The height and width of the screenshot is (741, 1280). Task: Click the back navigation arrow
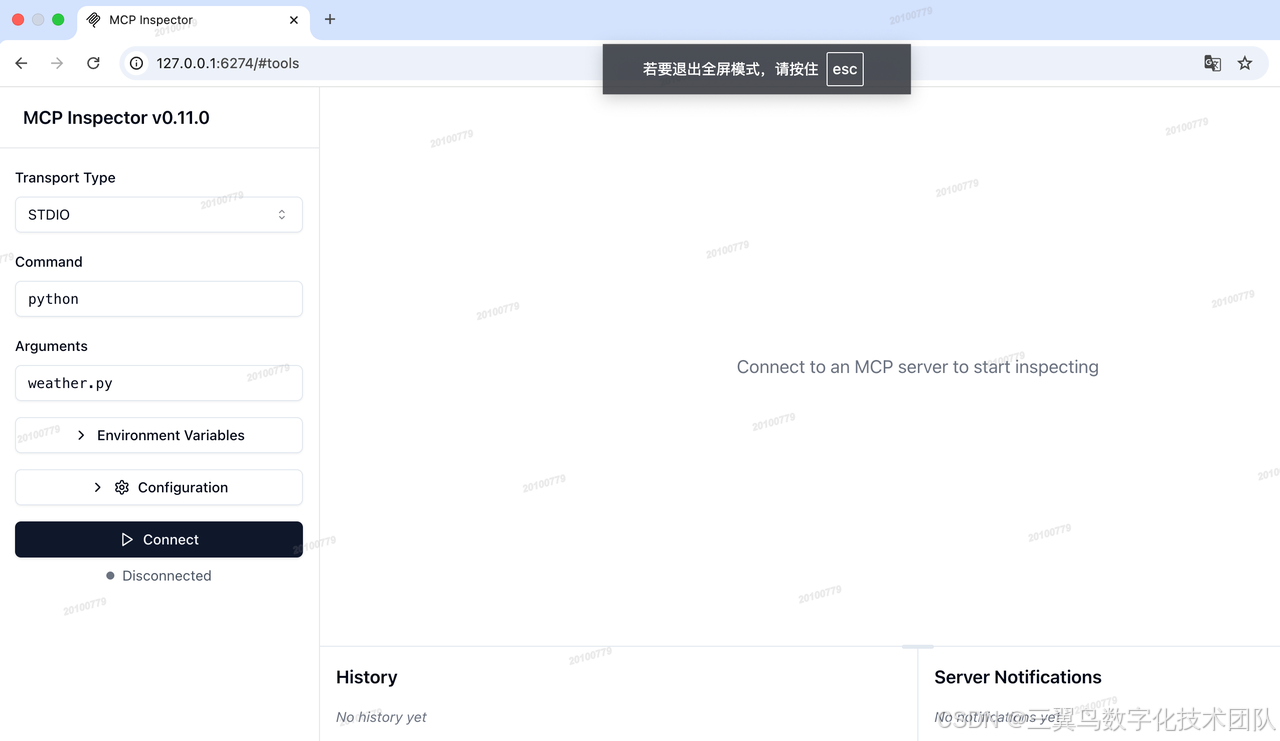[x=21, y=62]
